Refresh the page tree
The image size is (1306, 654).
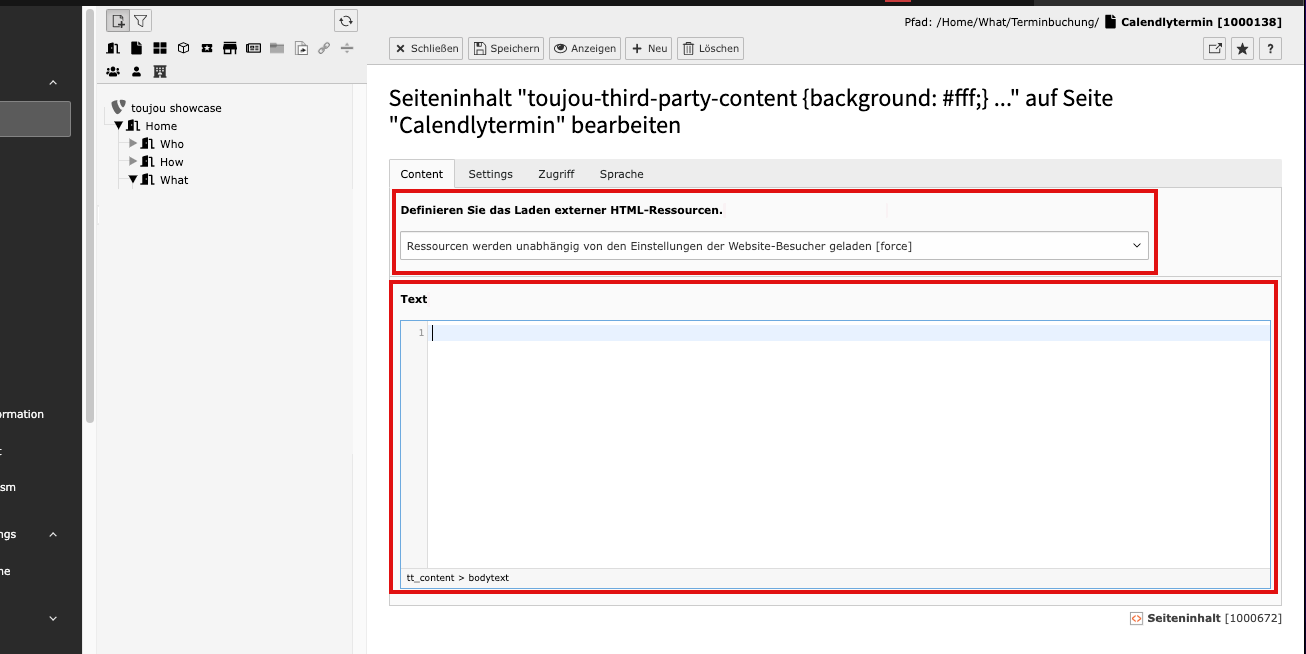[x=345, y=20]
